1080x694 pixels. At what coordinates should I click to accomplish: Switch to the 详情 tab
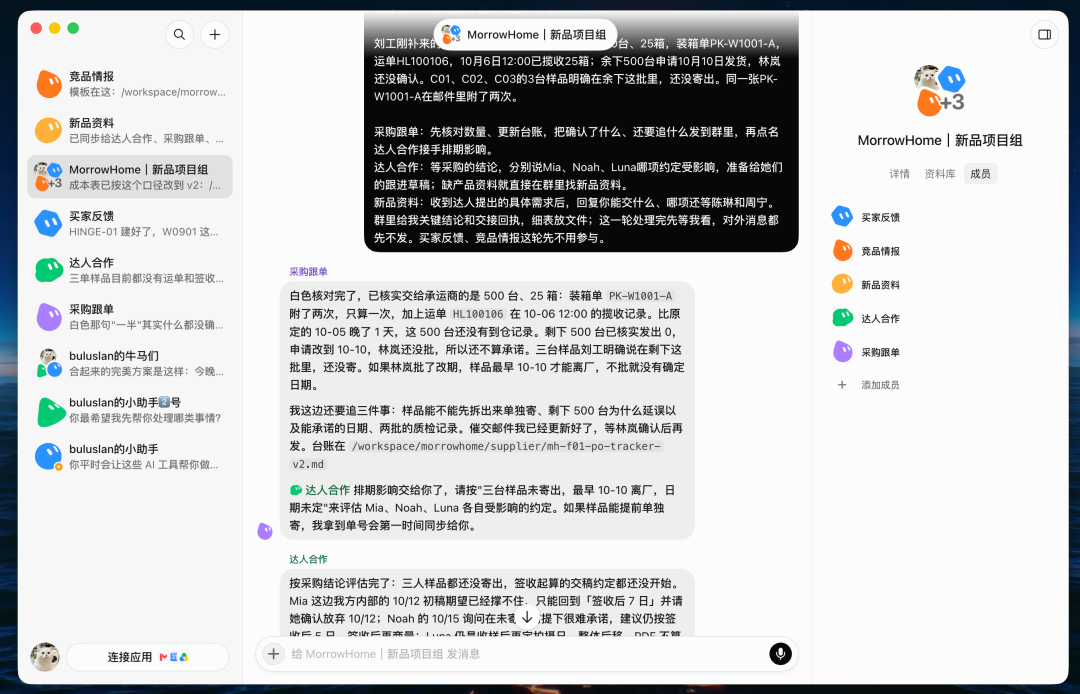point(899,174)
